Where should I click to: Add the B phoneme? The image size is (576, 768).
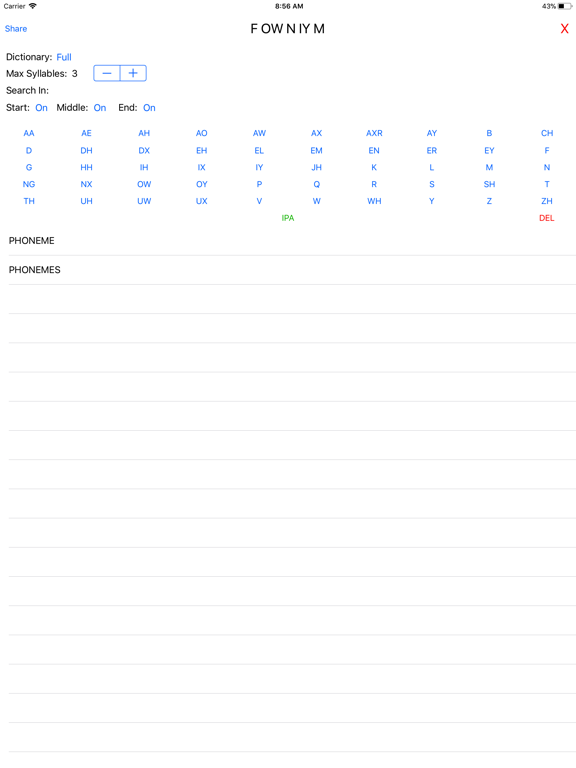coord(489,133)
